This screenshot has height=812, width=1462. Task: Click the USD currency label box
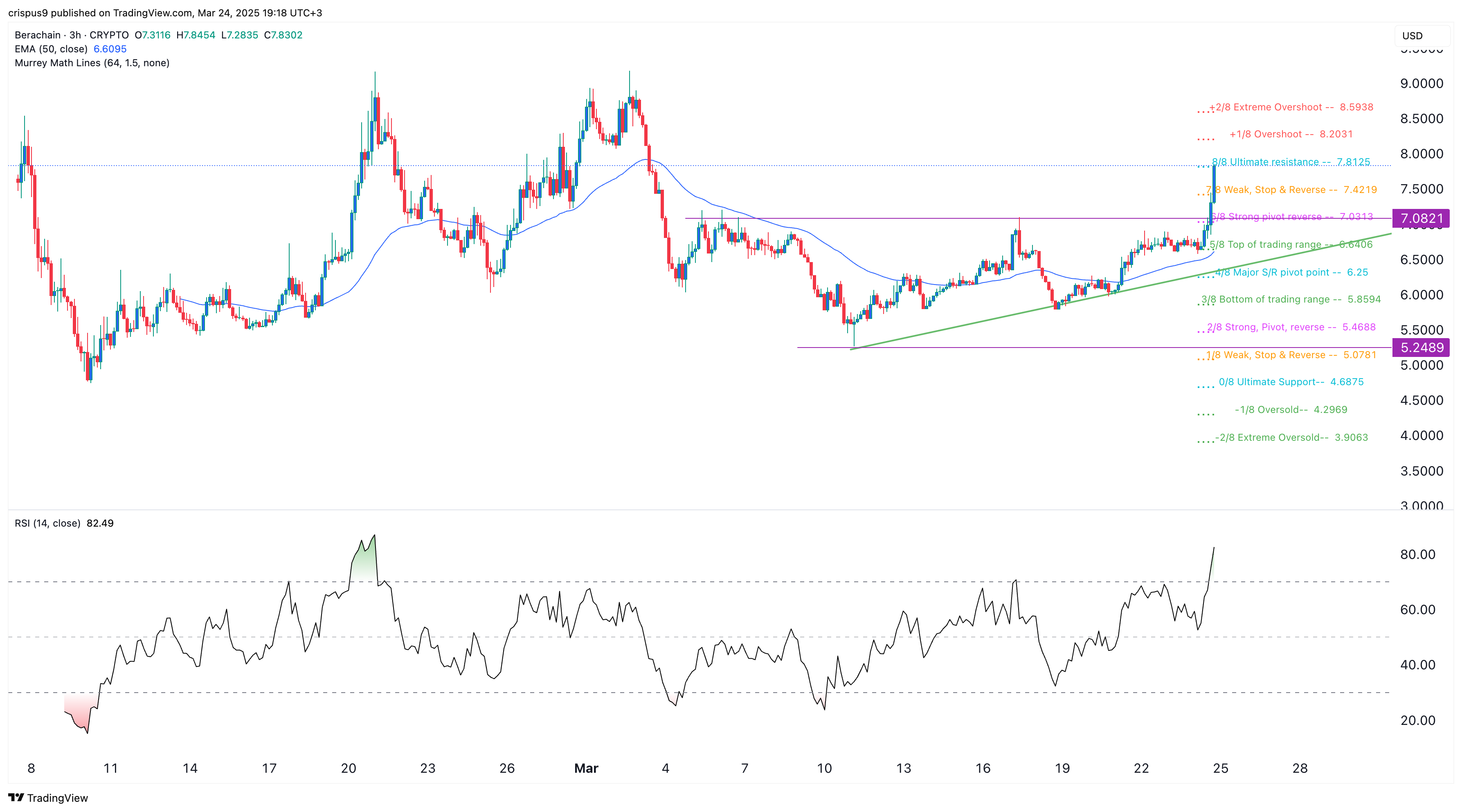[x=1423, y=36]
